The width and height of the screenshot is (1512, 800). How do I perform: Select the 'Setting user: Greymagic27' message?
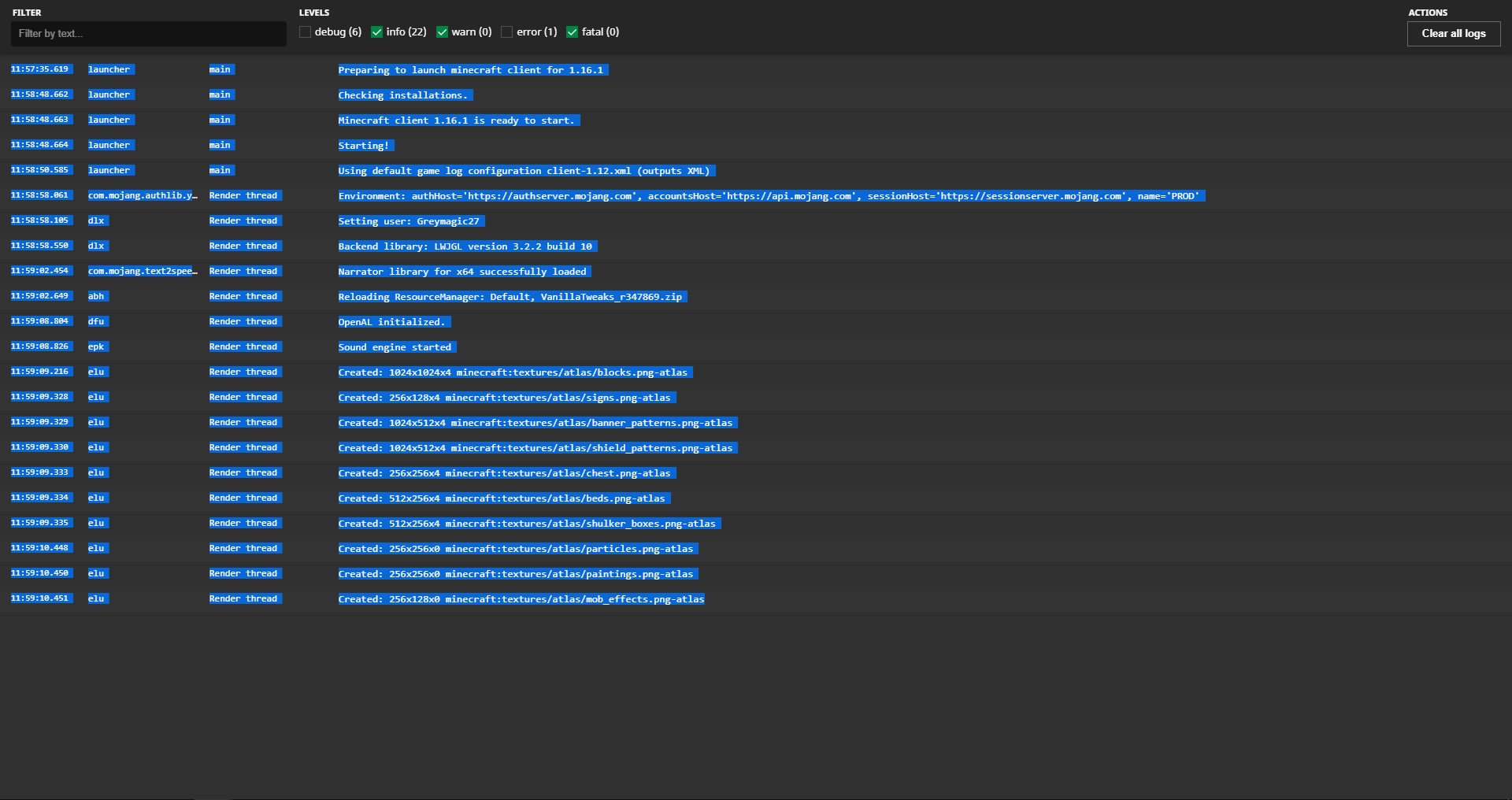[x=409, y=221]
